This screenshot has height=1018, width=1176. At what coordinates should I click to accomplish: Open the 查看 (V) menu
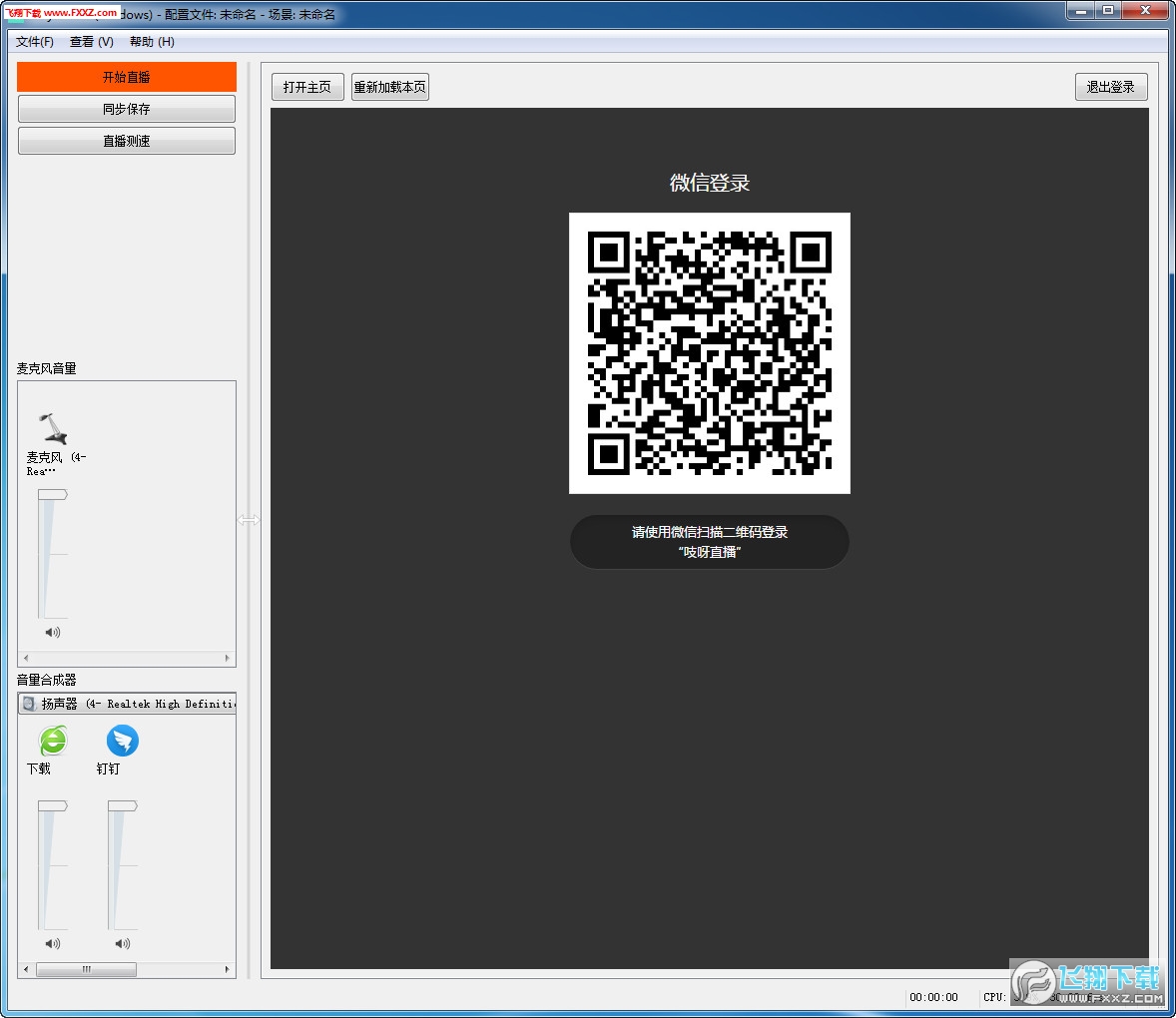(x=92, y=42)
